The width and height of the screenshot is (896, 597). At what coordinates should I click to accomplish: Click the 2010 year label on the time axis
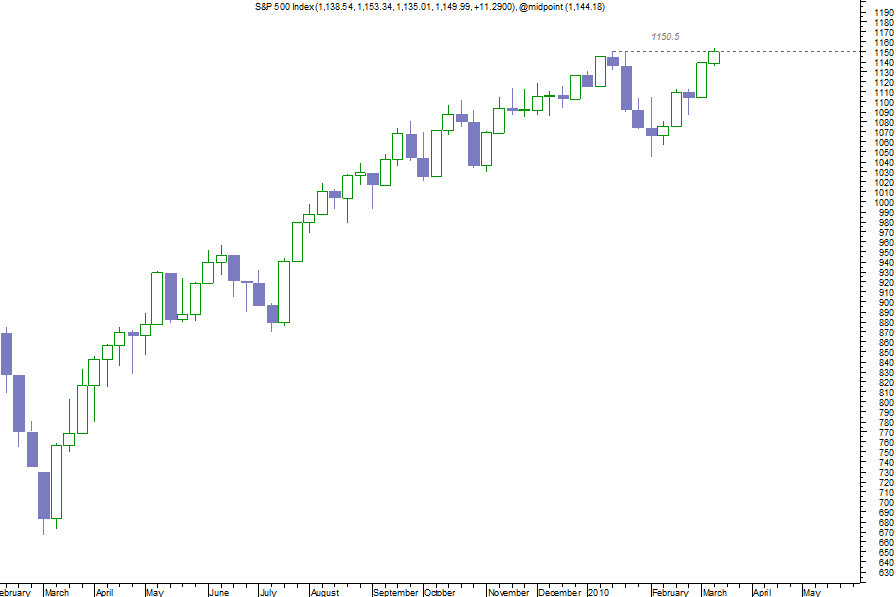click(599, 592)
